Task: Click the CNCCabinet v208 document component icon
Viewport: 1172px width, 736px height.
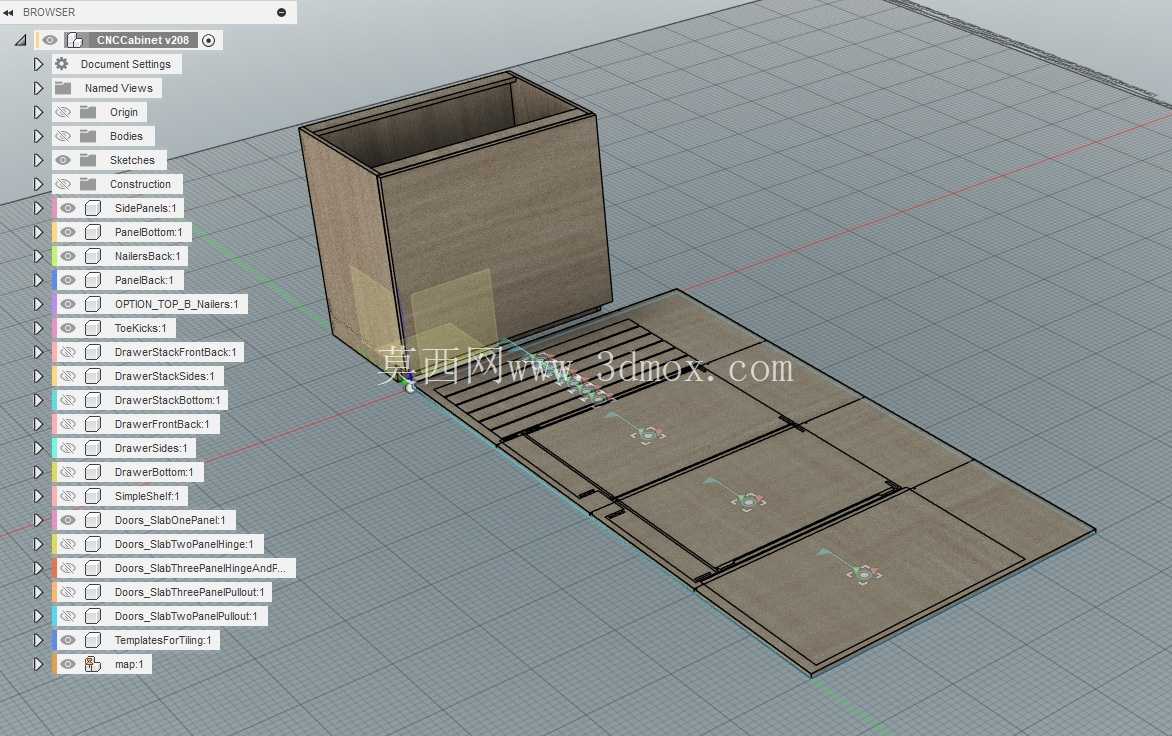Action: point(75,40)
